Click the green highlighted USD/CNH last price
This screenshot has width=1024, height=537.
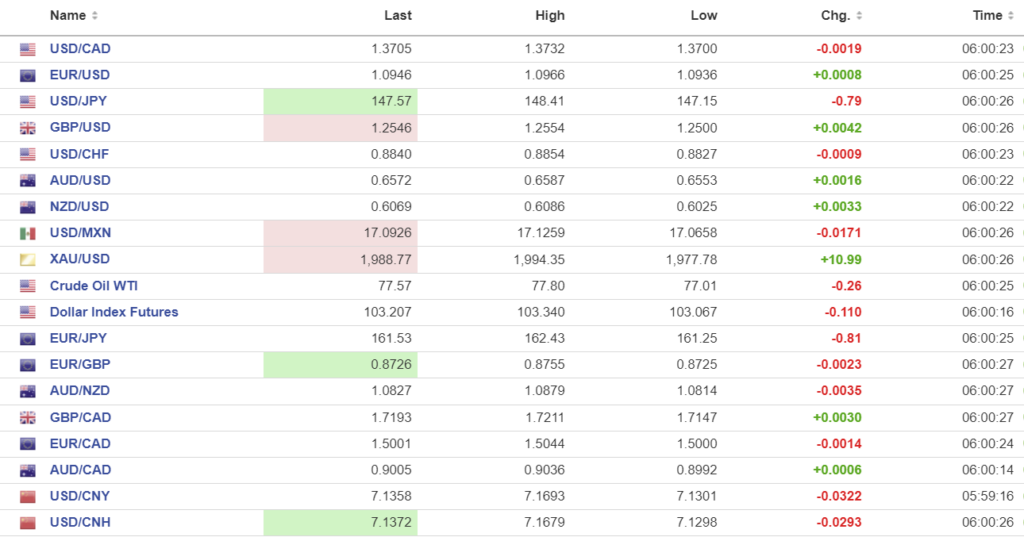[391, 523]
